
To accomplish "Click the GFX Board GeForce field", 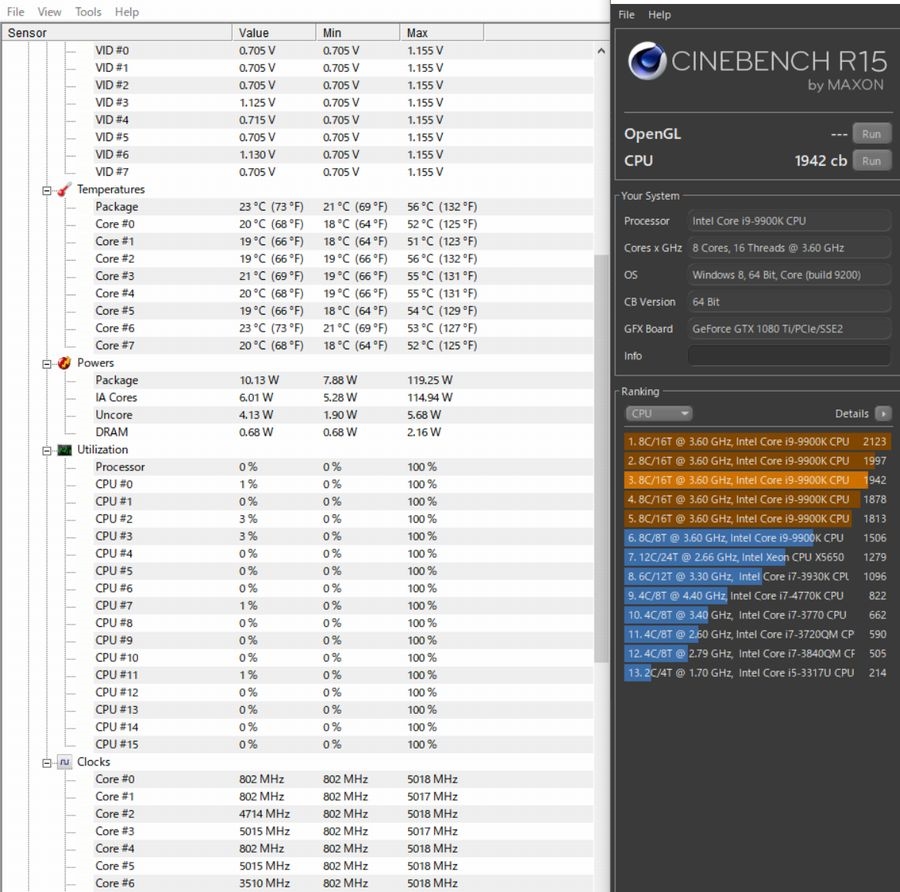I will (789, 329).
